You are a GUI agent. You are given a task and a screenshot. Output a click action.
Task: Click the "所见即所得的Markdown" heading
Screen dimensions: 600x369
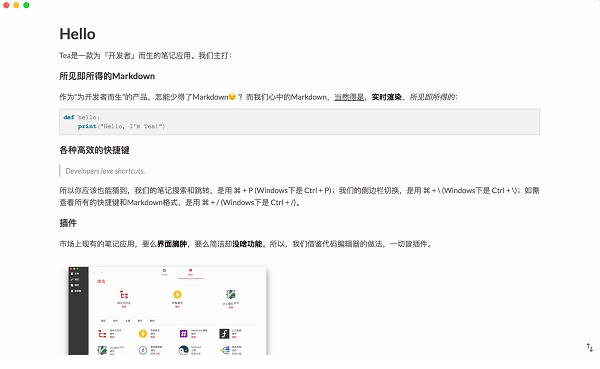[x=107, y=76]
